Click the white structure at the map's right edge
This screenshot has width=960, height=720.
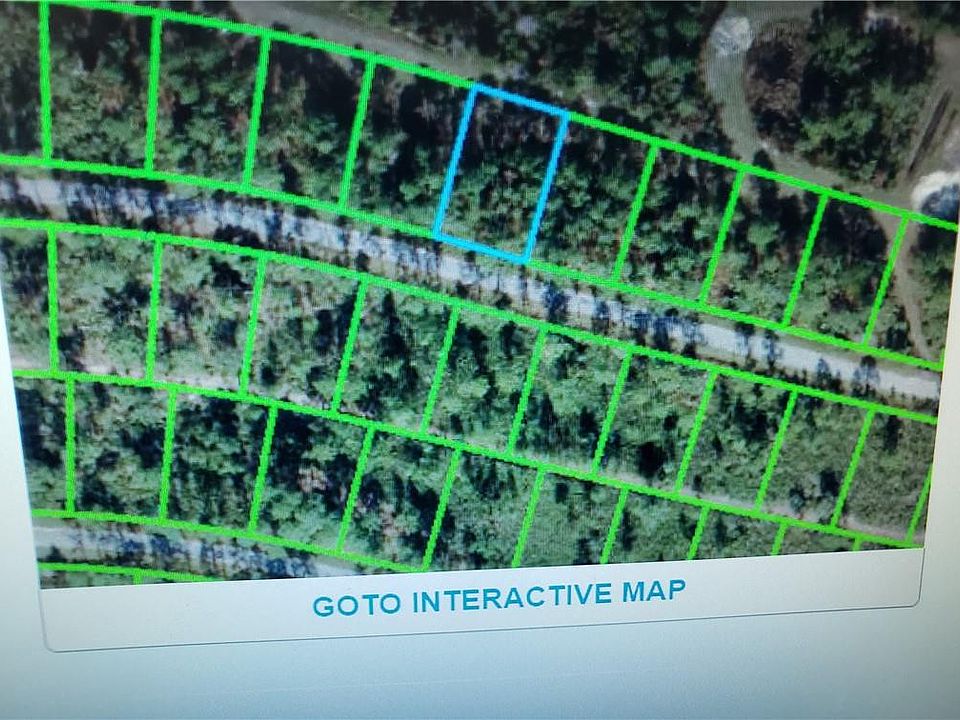937,194
